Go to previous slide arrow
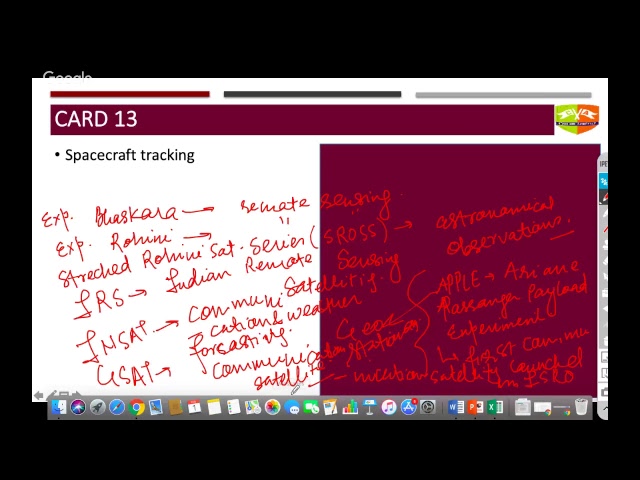Viewport: 640px width, 480px height. click(39, 395)
